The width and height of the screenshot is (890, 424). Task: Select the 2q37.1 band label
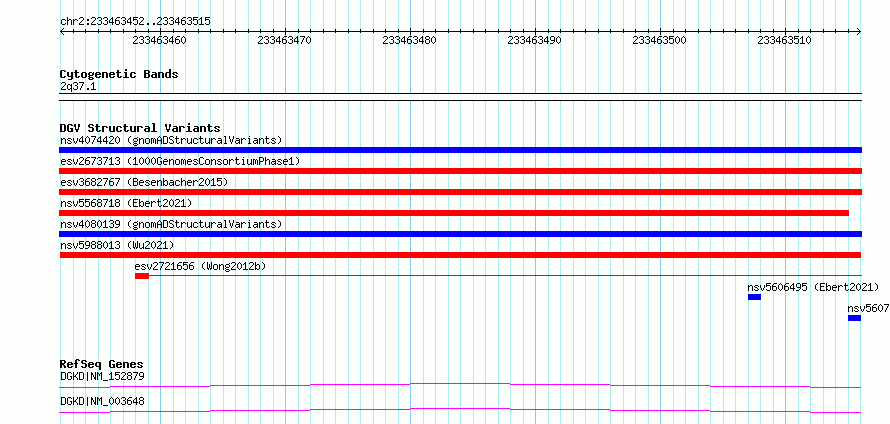[x=78, y=86]
